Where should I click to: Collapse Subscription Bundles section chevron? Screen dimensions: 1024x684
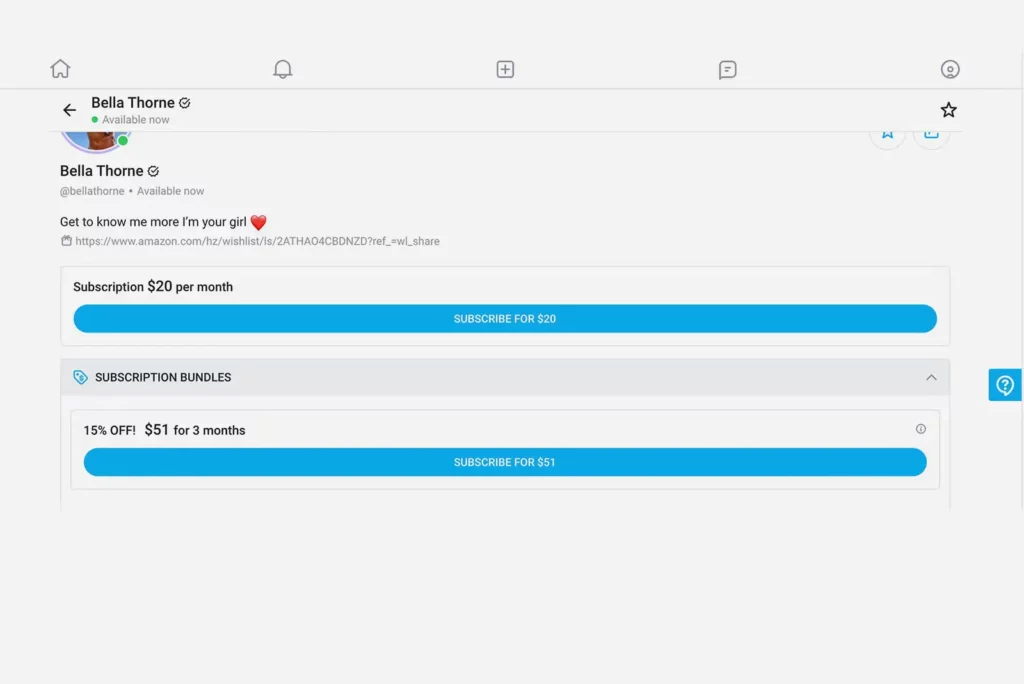coord(931,378)
